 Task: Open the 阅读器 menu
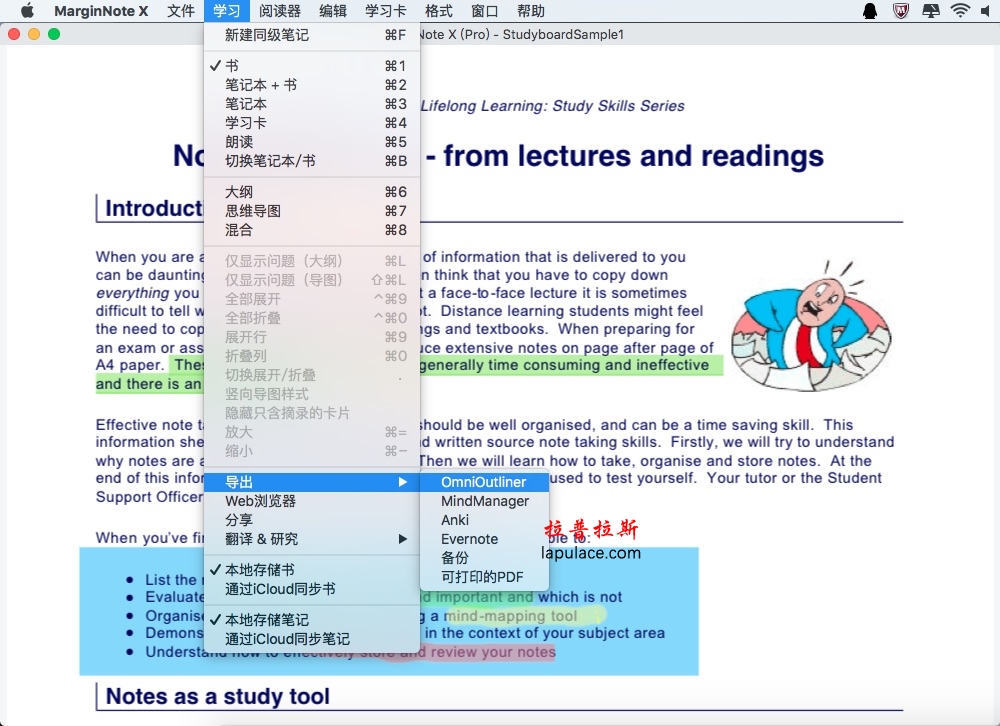click(279, 11)
